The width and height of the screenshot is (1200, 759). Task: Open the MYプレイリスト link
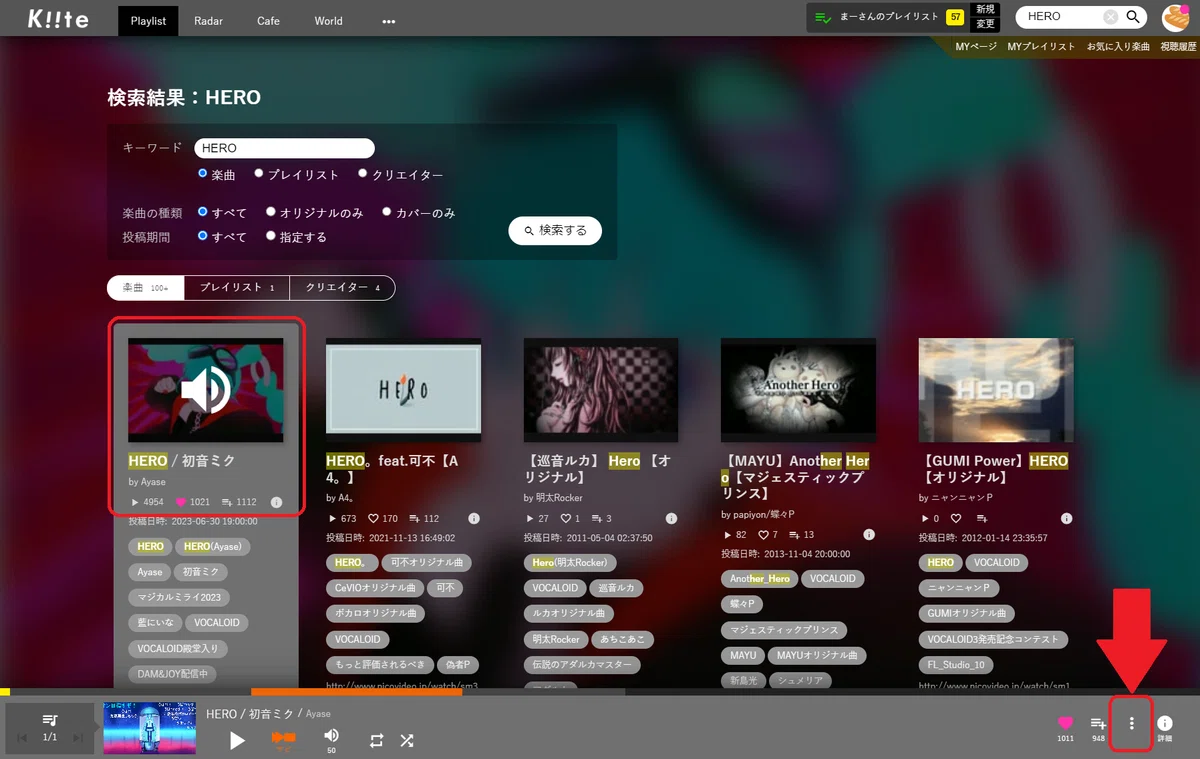(1041, 47)
